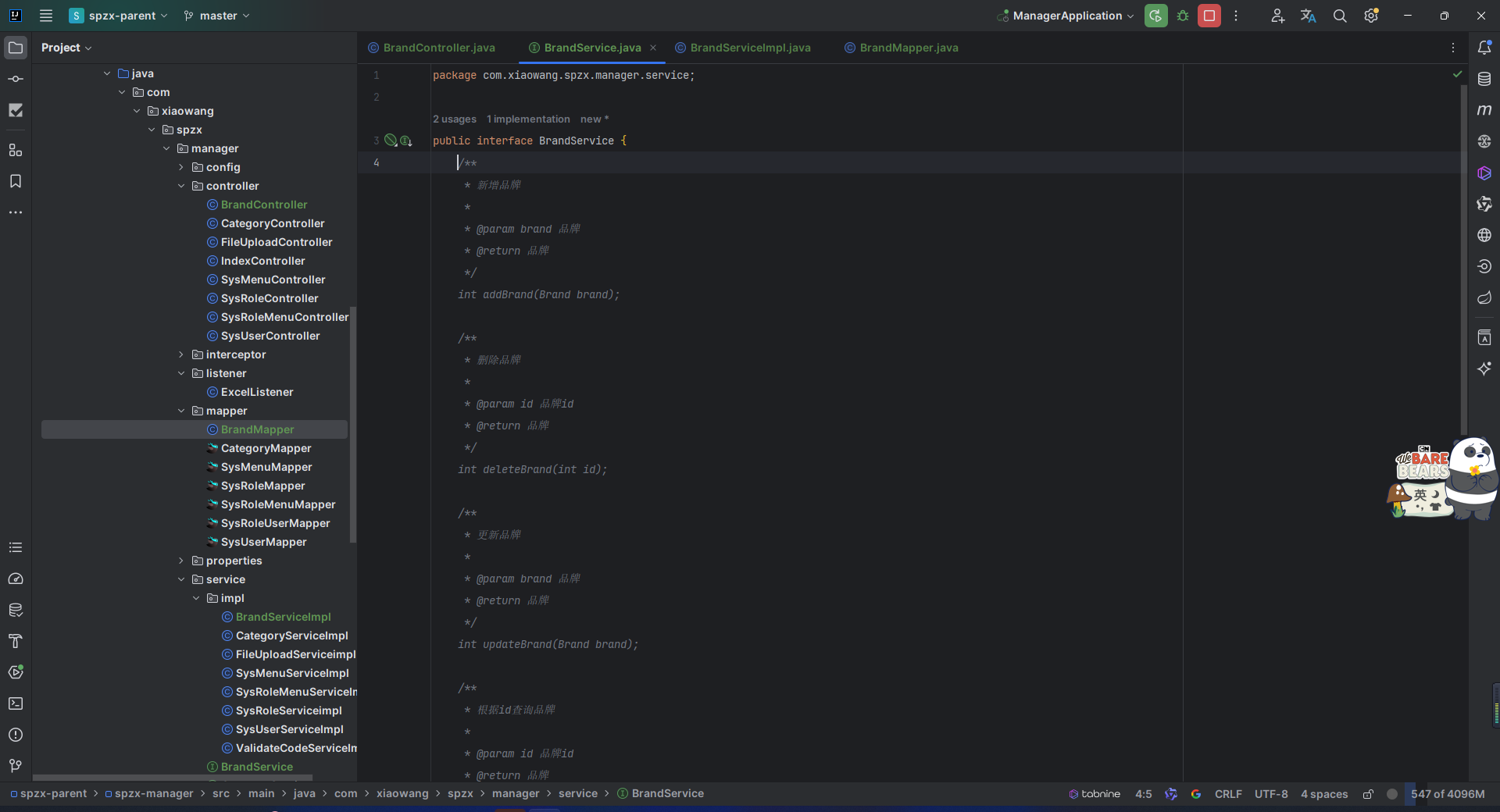Open the AI Assistant sparkle icon

(1484, 369)
